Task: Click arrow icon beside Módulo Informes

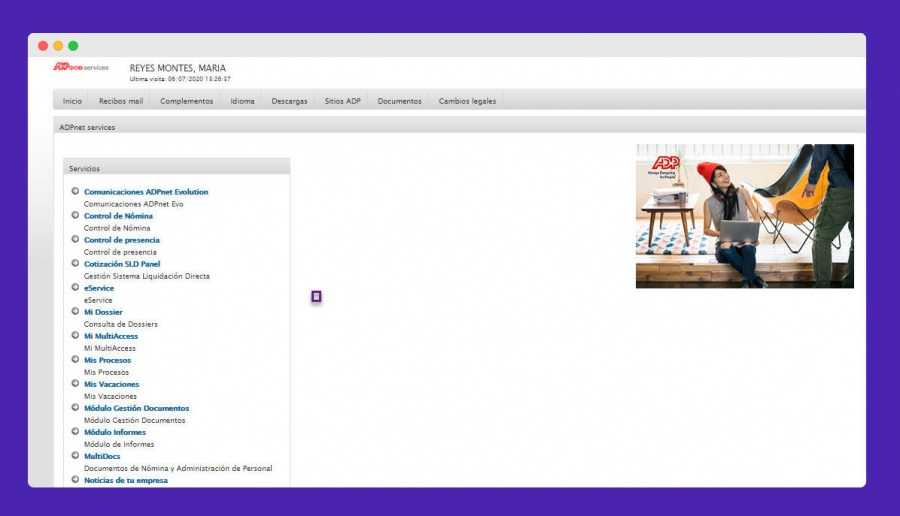Action: 75,432
